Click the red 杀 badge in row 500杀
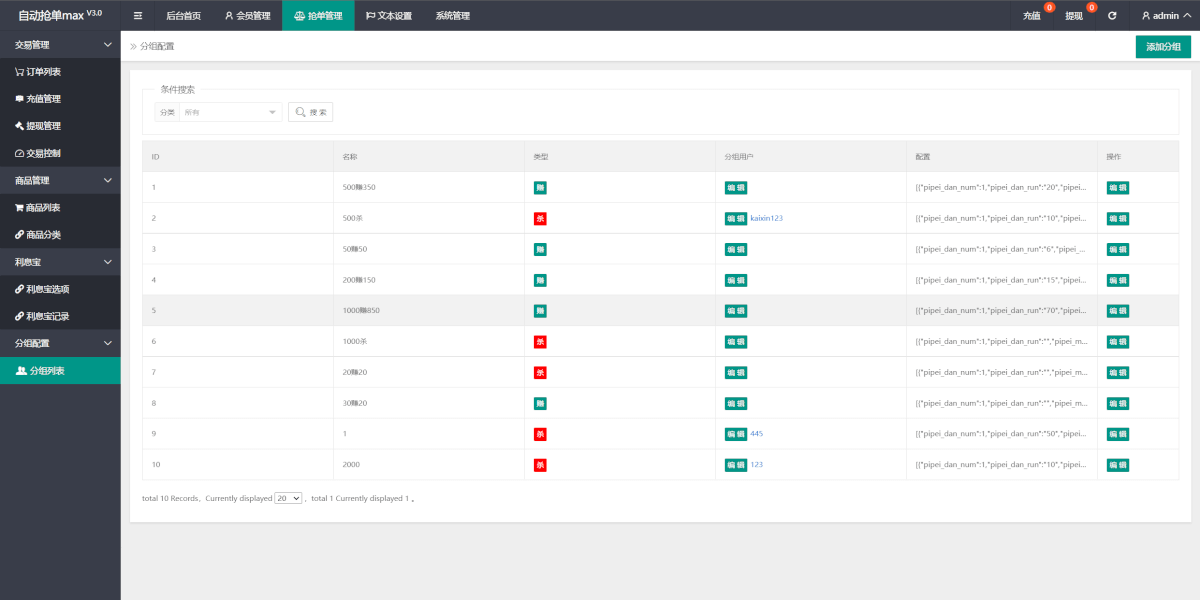Image resolution: width=1200 pixels, height=600 pixels. [x=540, y=219]
